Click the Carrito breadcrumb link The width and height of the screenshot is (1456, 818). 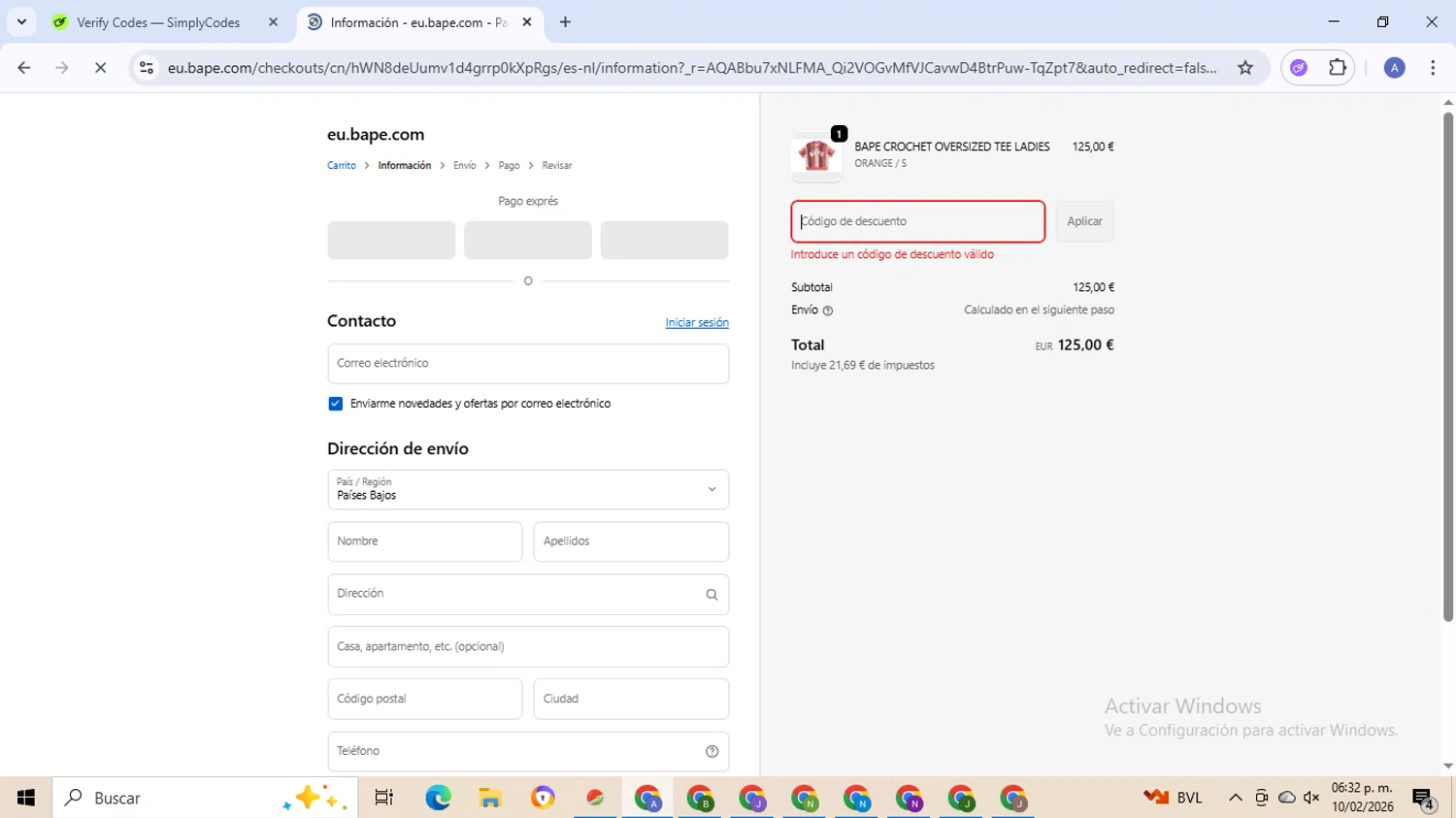[342, 166]
